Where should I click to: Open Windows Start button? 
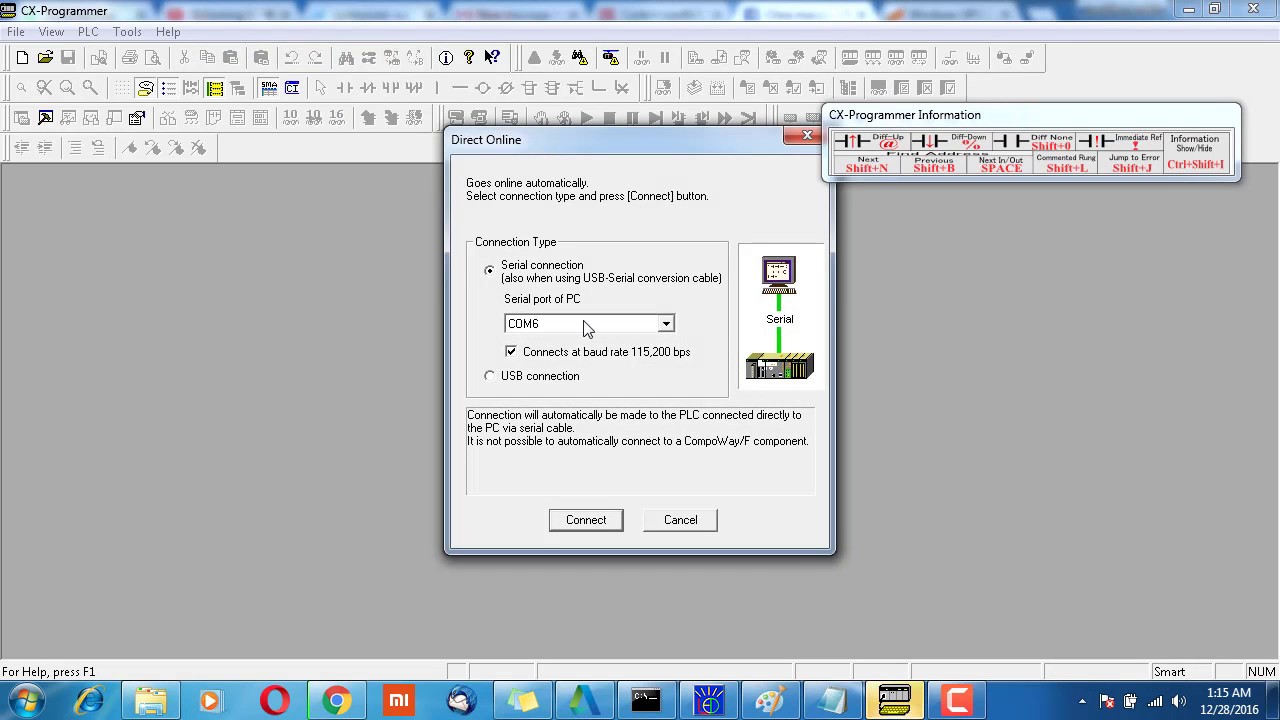[27, 700]
